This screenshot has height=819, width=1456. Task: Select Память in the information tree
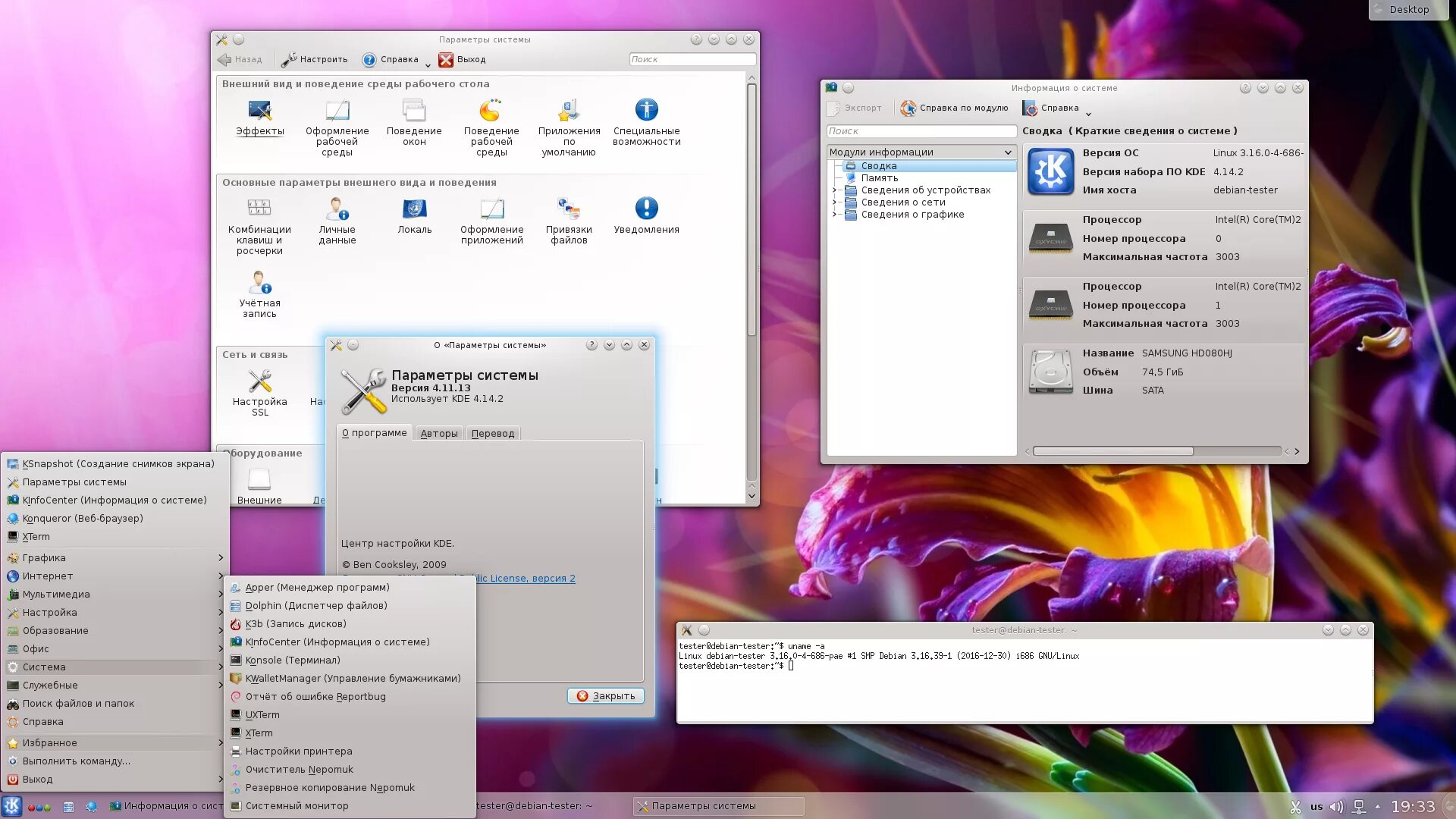(879, 178)
